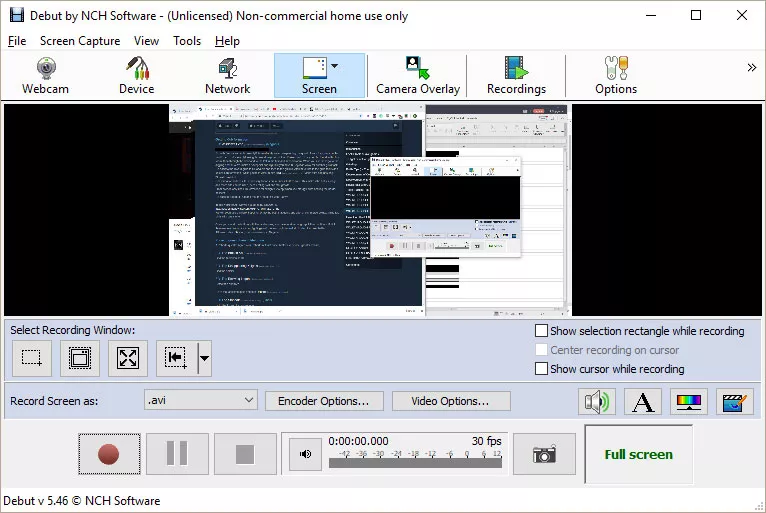Open the View menu
This screenshot has width=766, height=513.
[x=147, y=41]
